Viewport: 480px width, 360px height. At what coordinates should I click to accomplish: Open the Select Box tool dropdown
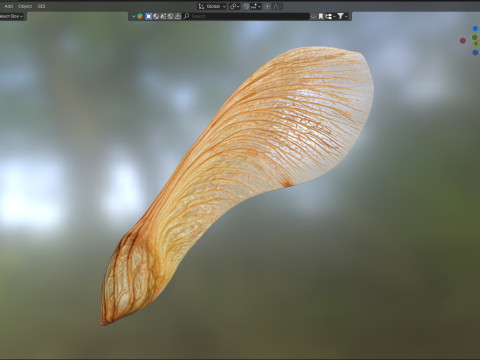(x=12, y=16)
